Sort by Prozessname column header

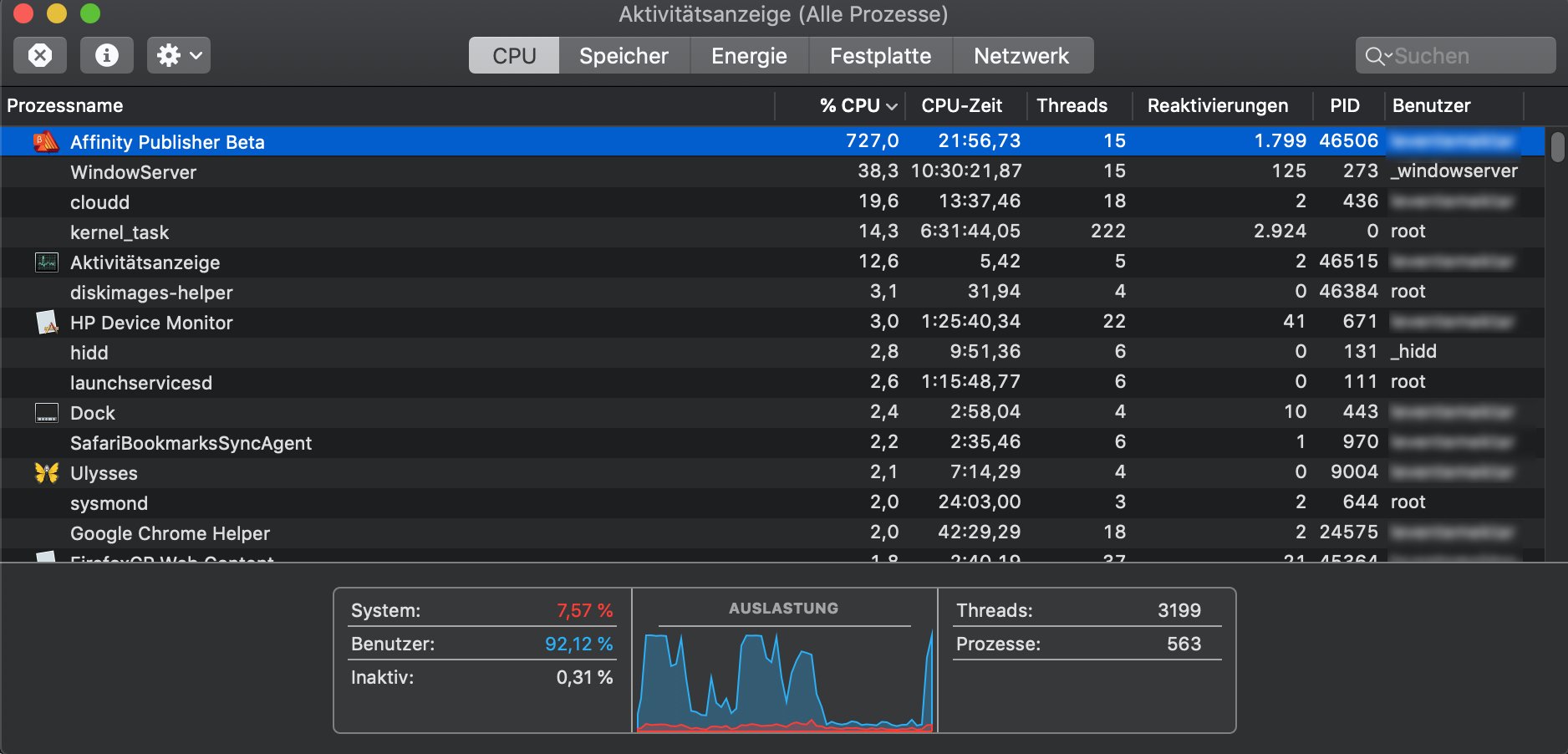(x=65, y=105)
